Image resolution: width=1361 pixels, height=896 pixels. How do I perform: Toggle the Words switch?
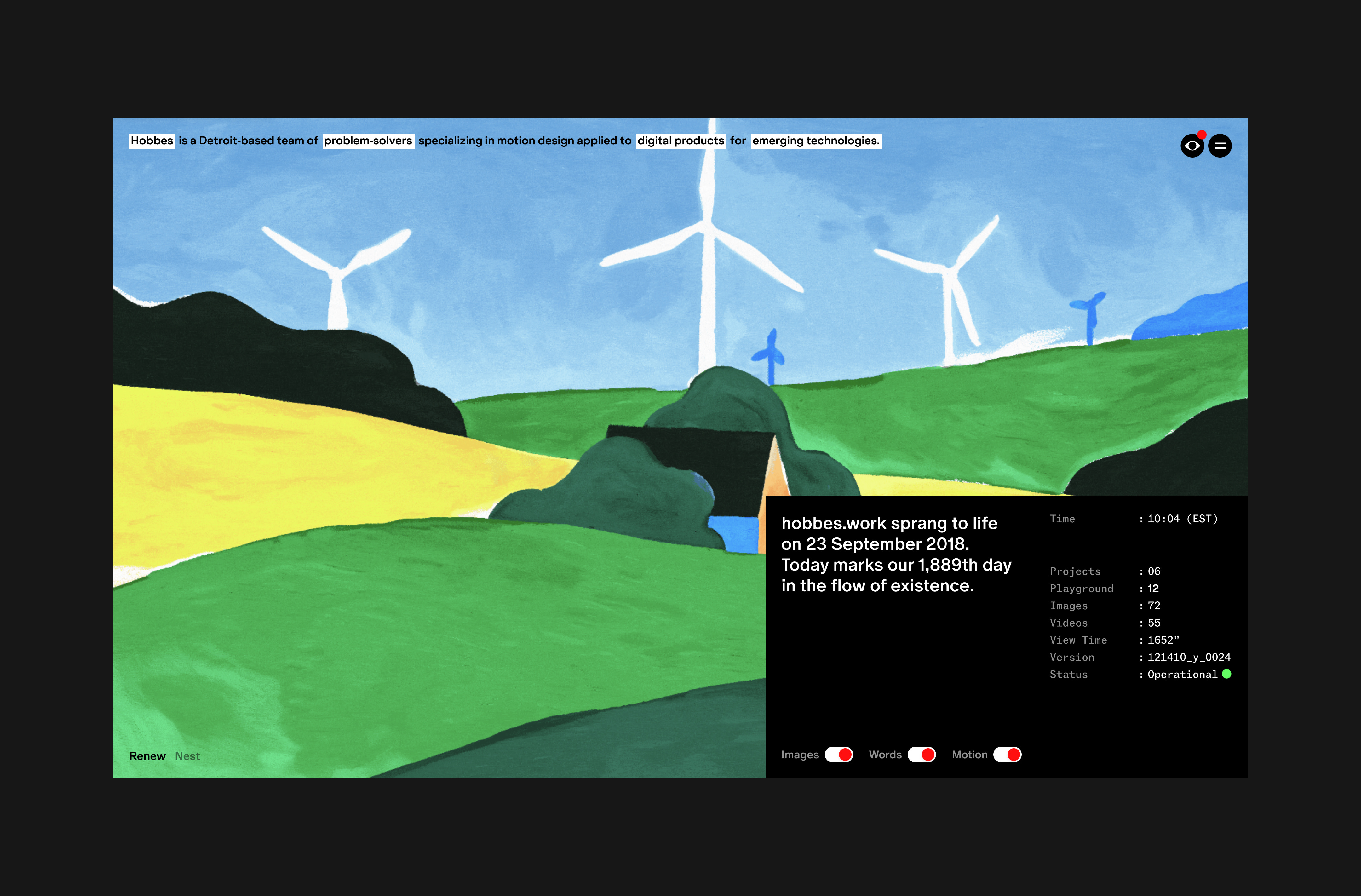(921, 754)
